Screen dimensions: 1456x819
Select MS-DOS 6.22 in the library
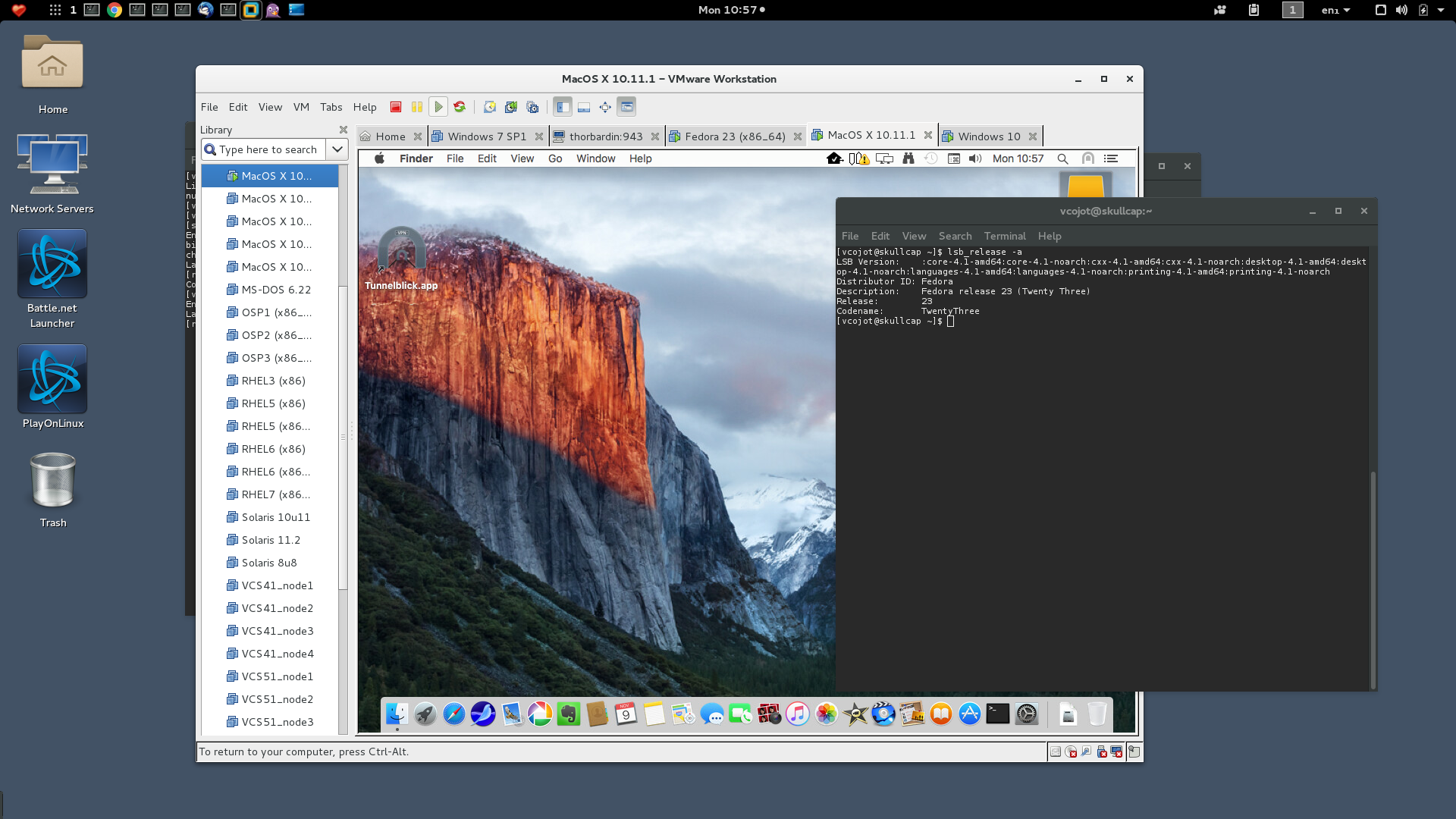click(x=276, y=290)
